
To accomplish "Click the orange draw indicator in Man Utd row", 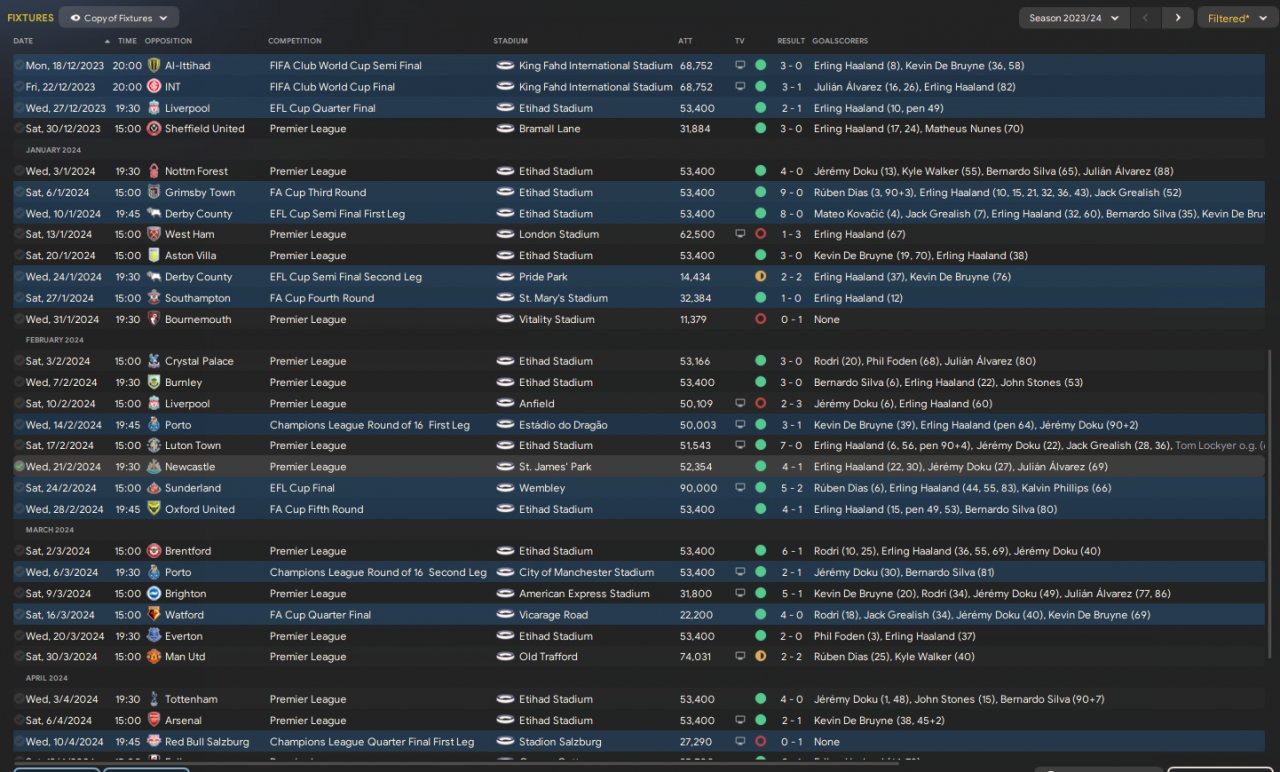I will 761,657.
